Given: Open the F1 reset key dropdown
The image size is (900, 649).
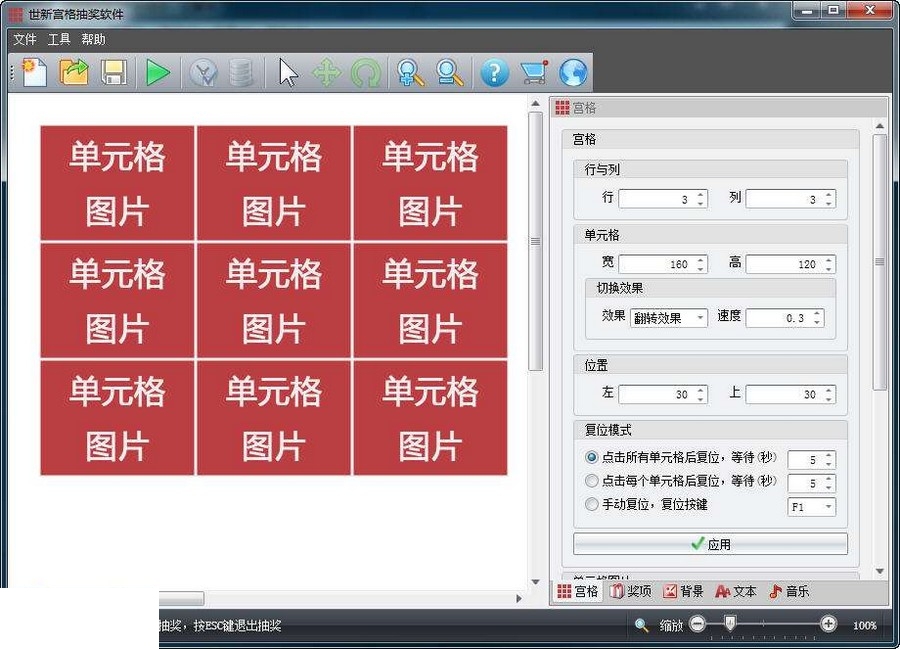Looking at the screenshot, I should pyautogui.click(x=812, y=507).
